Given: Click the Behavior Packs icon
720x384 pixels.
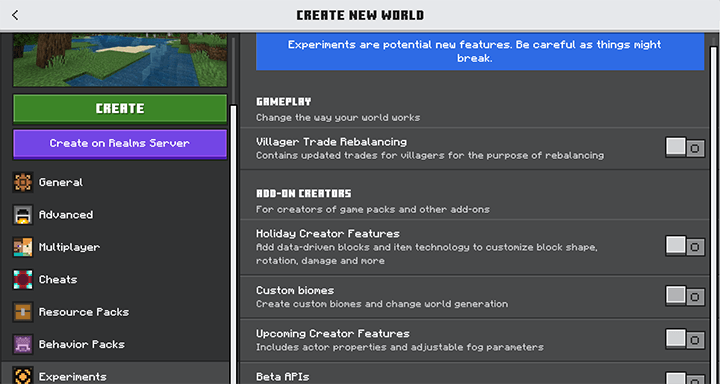Looking at the screenshot, I should (x=22, y=344).
